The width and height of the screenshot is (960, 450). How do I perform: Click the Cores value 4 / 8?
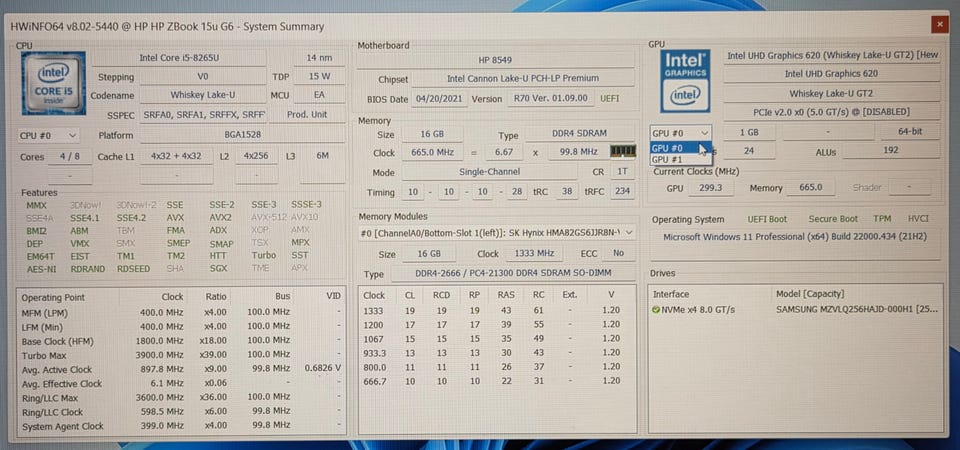[x=70, y=156]
